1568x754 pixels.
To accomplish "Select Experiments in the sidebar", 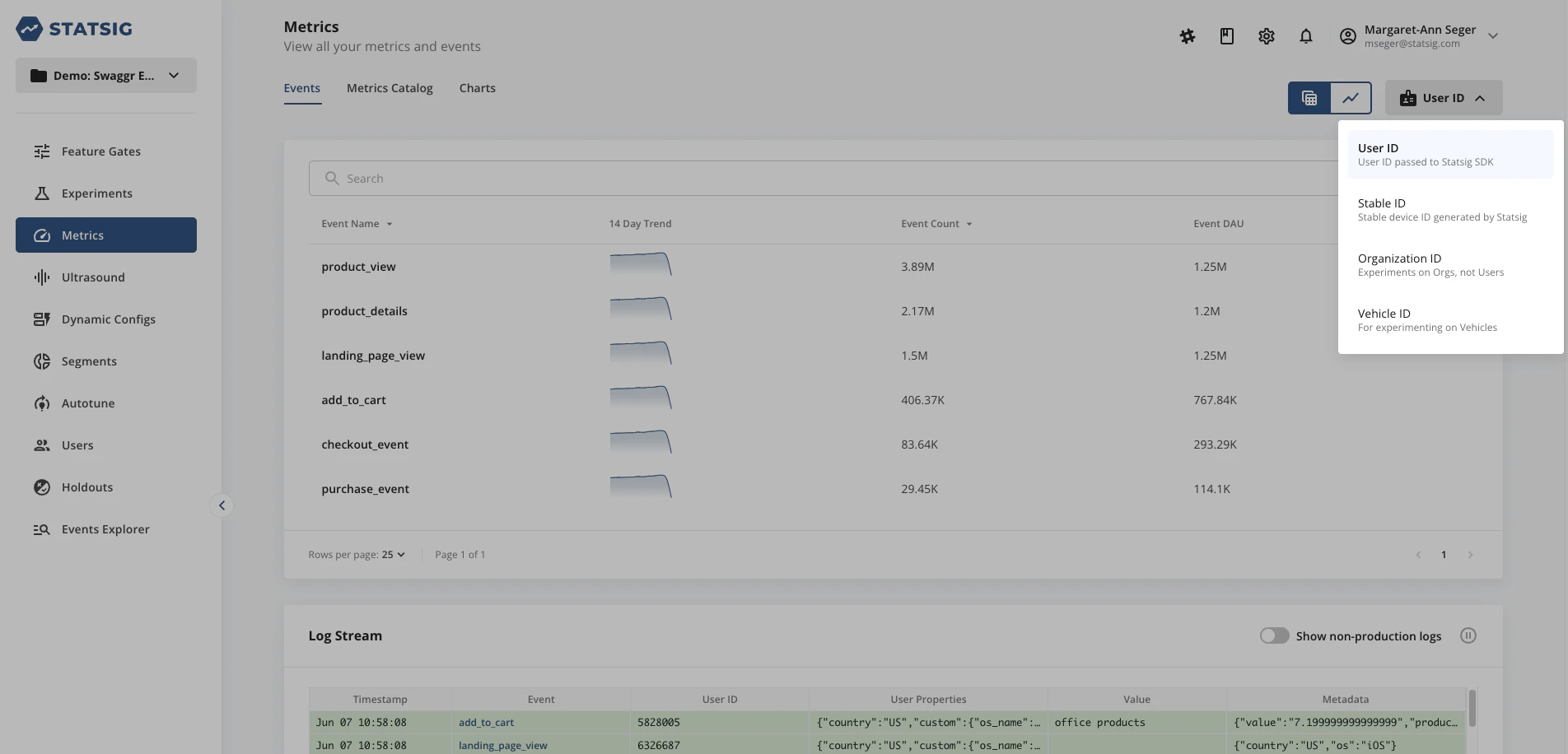I will (x=96, y=193).
